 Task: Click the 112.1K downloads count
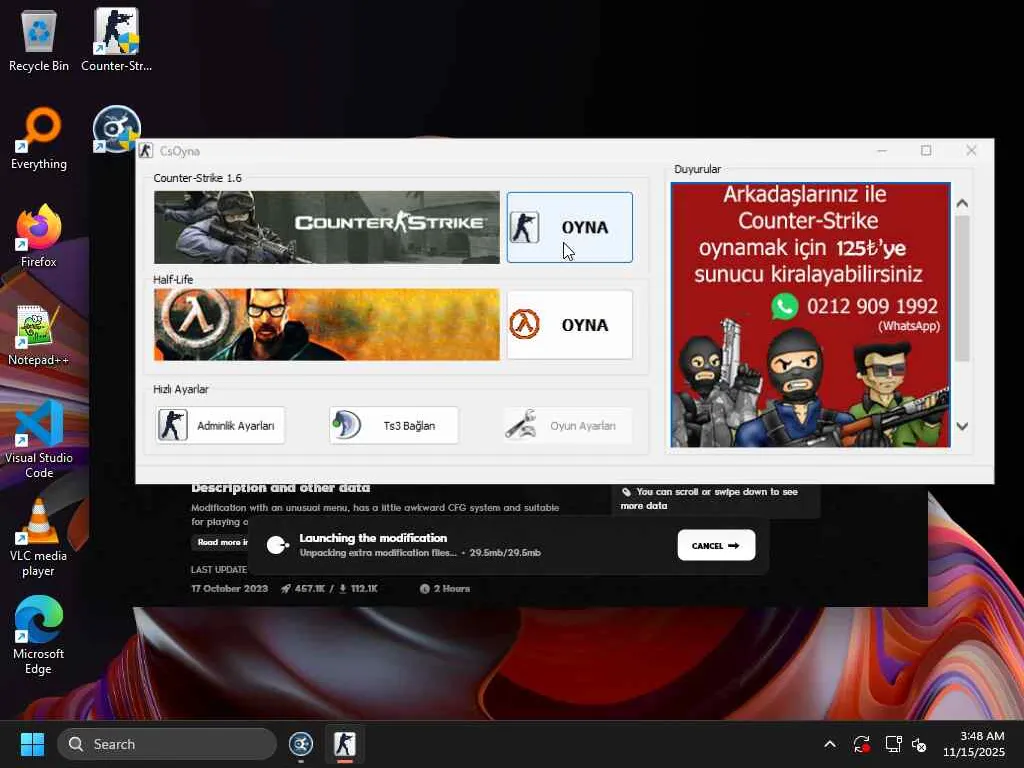tap(364, 588)
